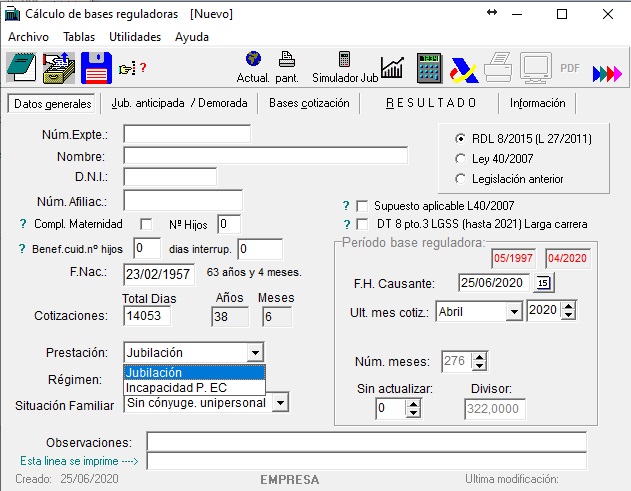Image resolution: width=631 pixels, height=491 pixels.
Task: Click the D.N.I. input field
Action: tap(170, 177)
